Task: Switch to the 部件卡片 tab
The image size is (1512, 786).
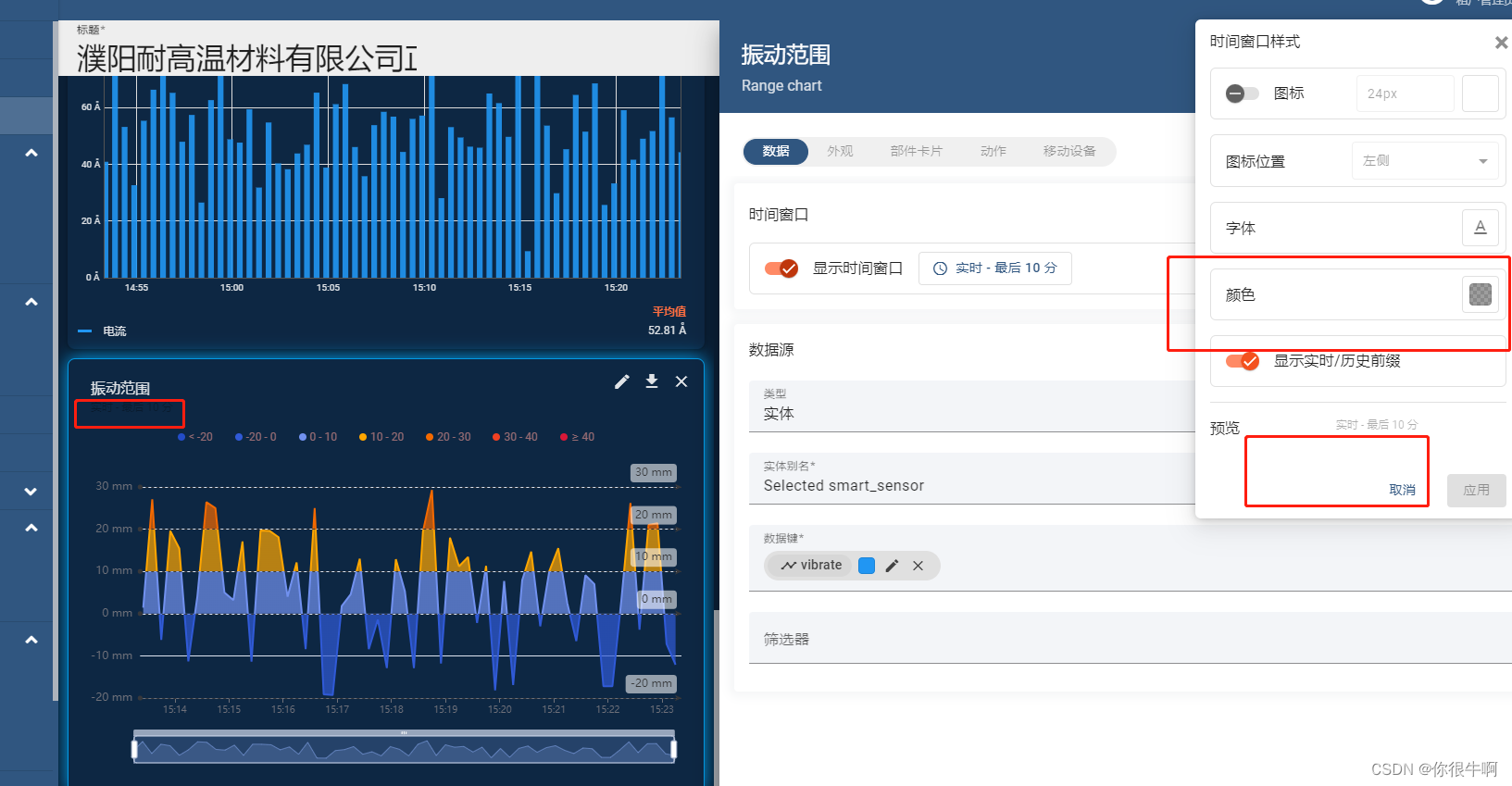Action: (x=917, y=151)
